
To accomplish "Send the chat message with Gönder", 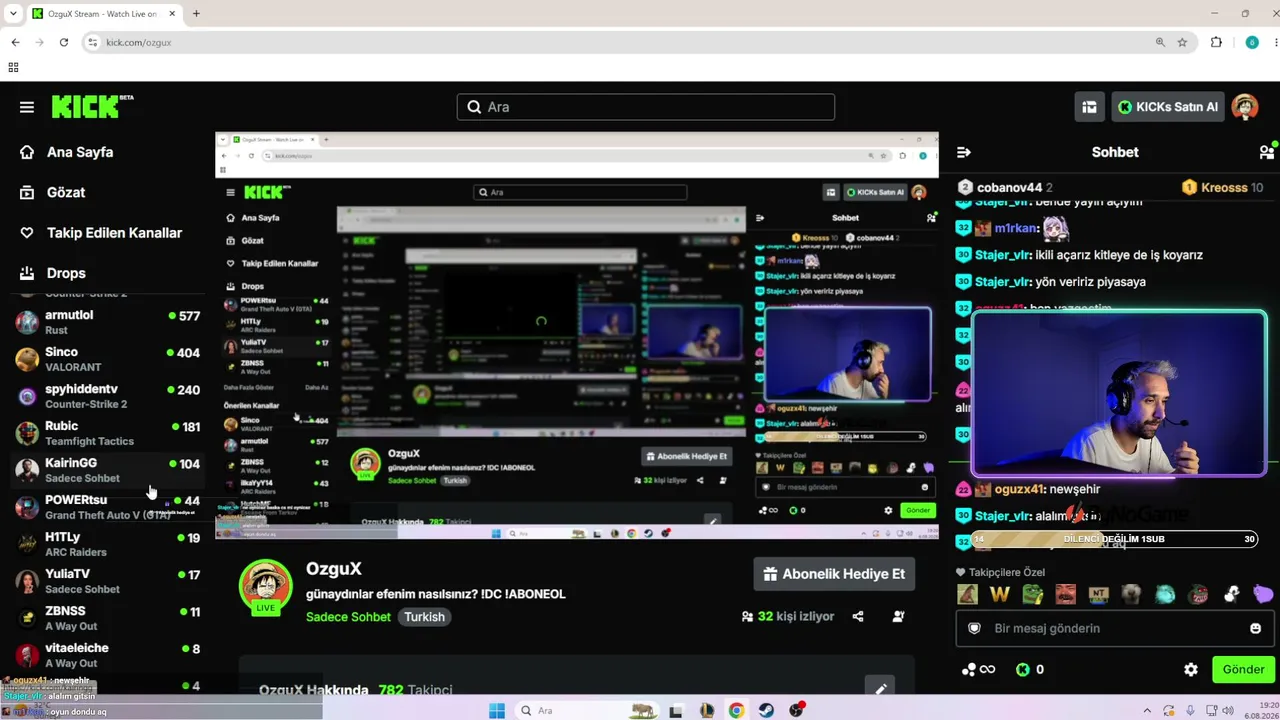I will click(x=1243, y=669).
